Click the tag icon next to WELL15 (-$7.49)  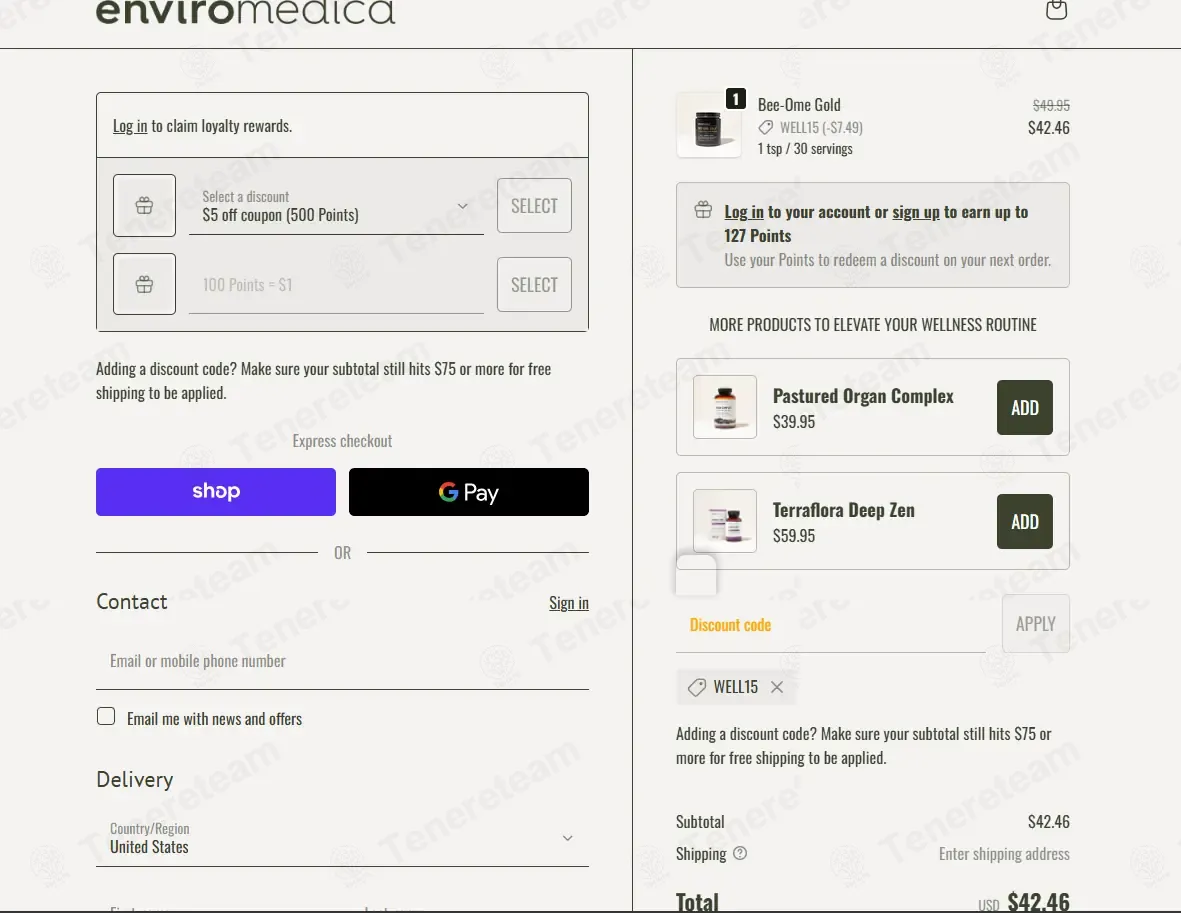click(765, 127)
